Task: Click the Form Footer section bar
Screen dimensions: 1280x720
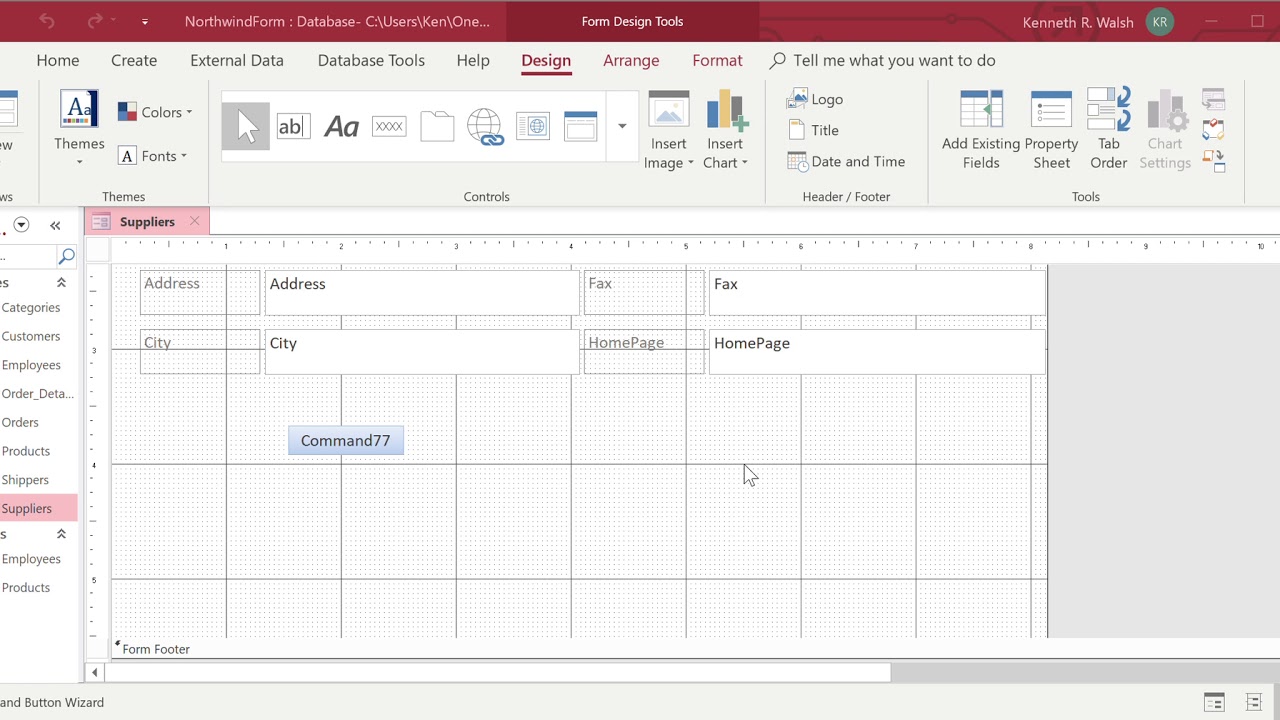Action: point(580,649)
